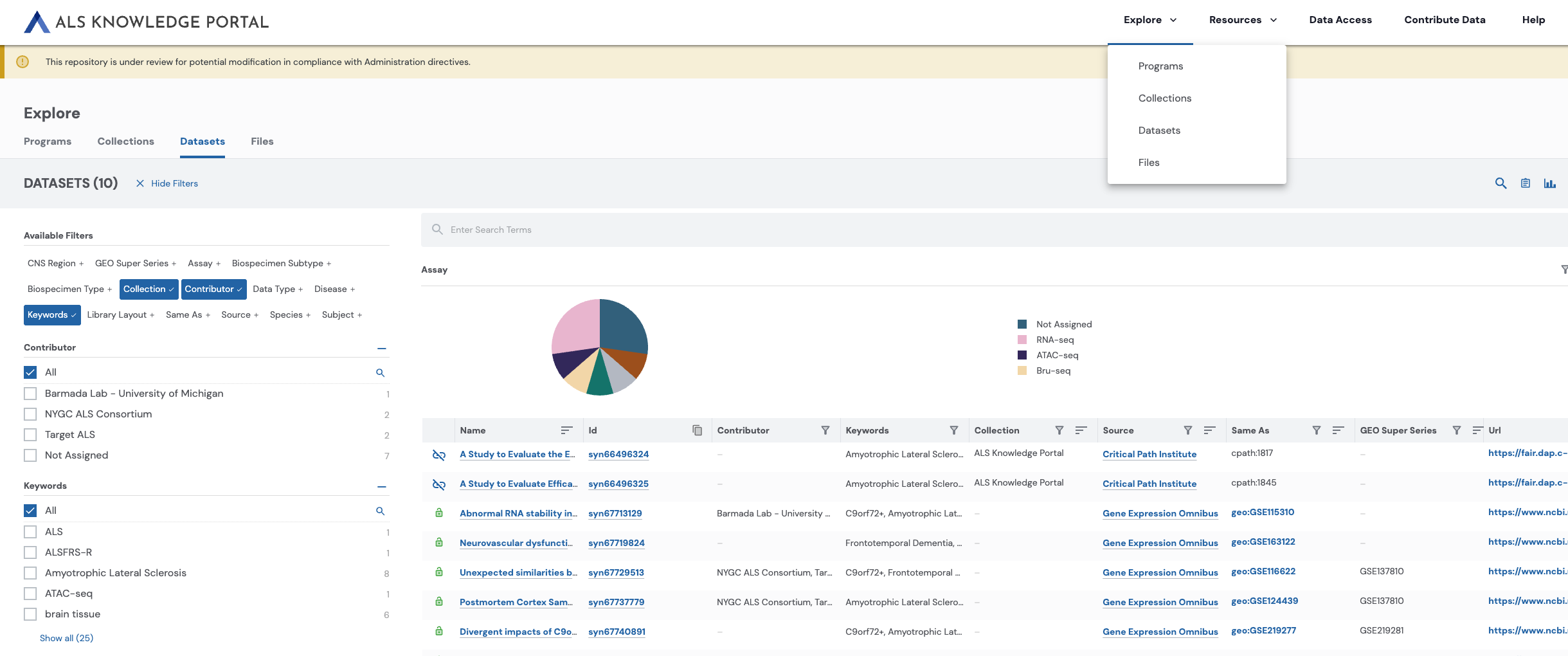Click the RNA-seq legend color swatch
The height and width of the screenshot is (656, 1568).
click(1022, 340)
